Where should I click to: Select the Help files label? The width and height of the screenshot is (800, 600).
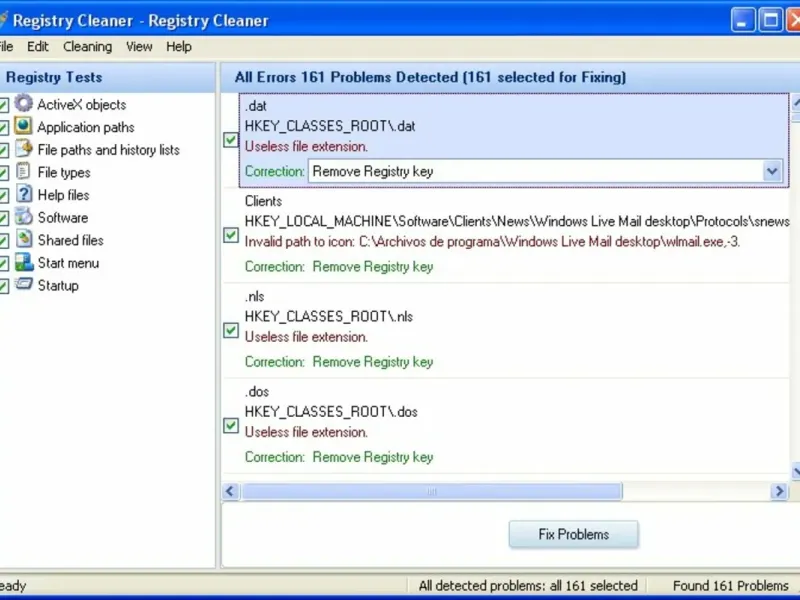(x=63, y=195)
